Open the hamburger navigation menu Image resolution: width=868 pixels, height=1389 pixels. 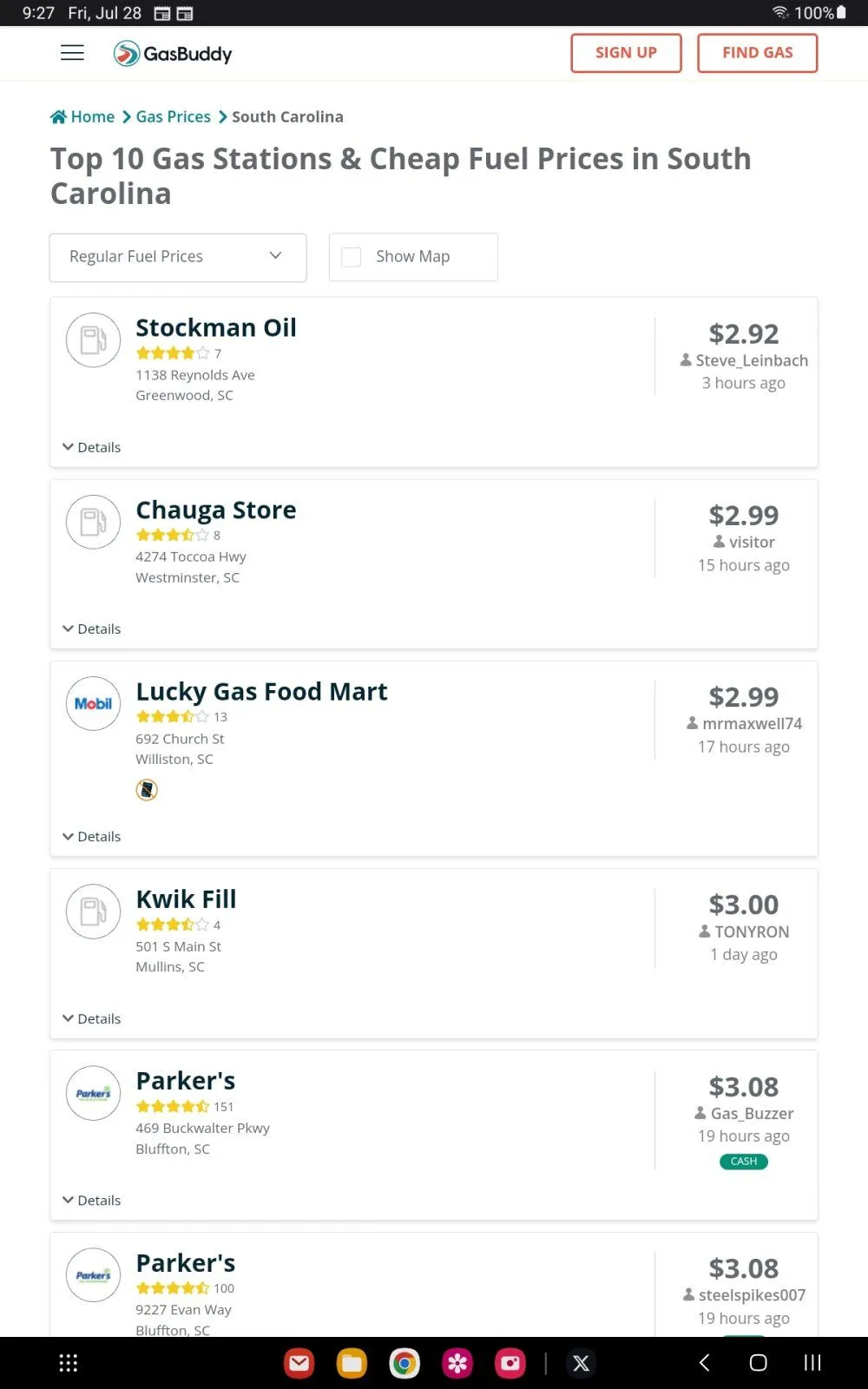pyautogui.click(x=72, y=53)
